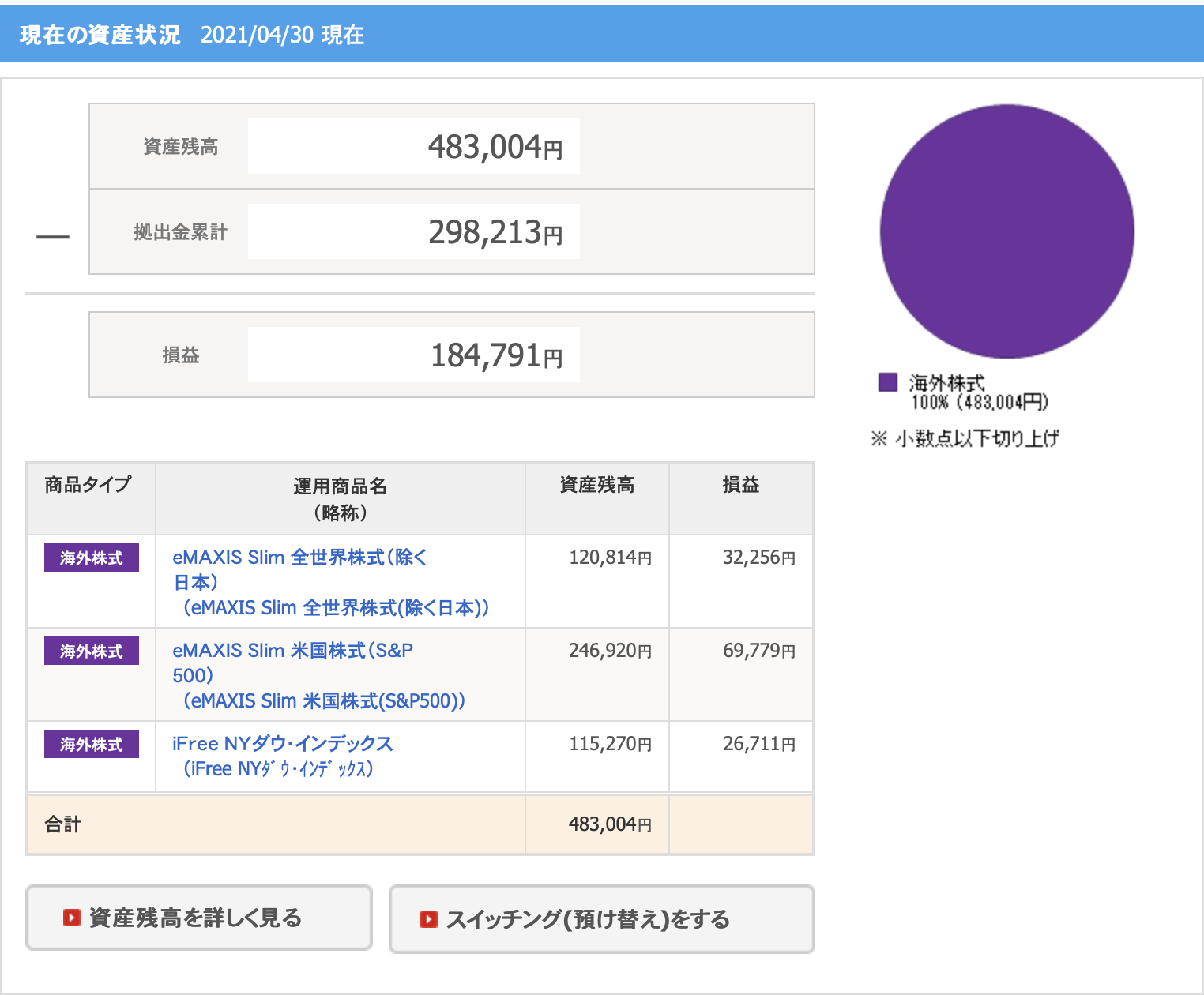The height and width of the screenshot is (995, 1204).
Task: Click 資産残高を詳しく見る button
Action: [x=199, y=918]
